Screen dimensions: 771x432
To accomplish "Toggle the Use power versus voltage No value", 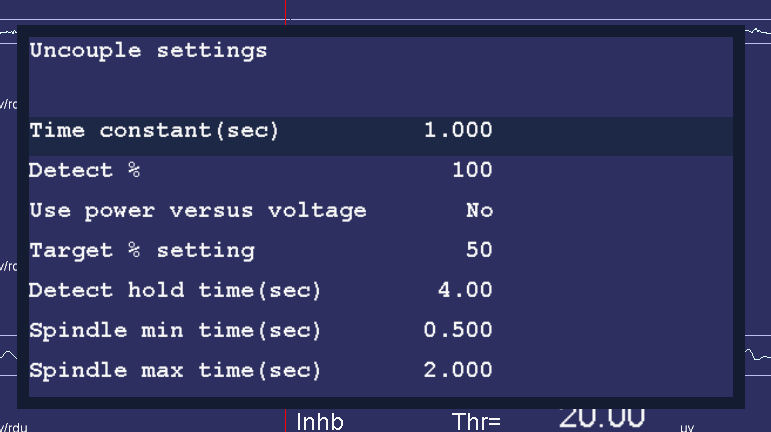I will point(479,211).
